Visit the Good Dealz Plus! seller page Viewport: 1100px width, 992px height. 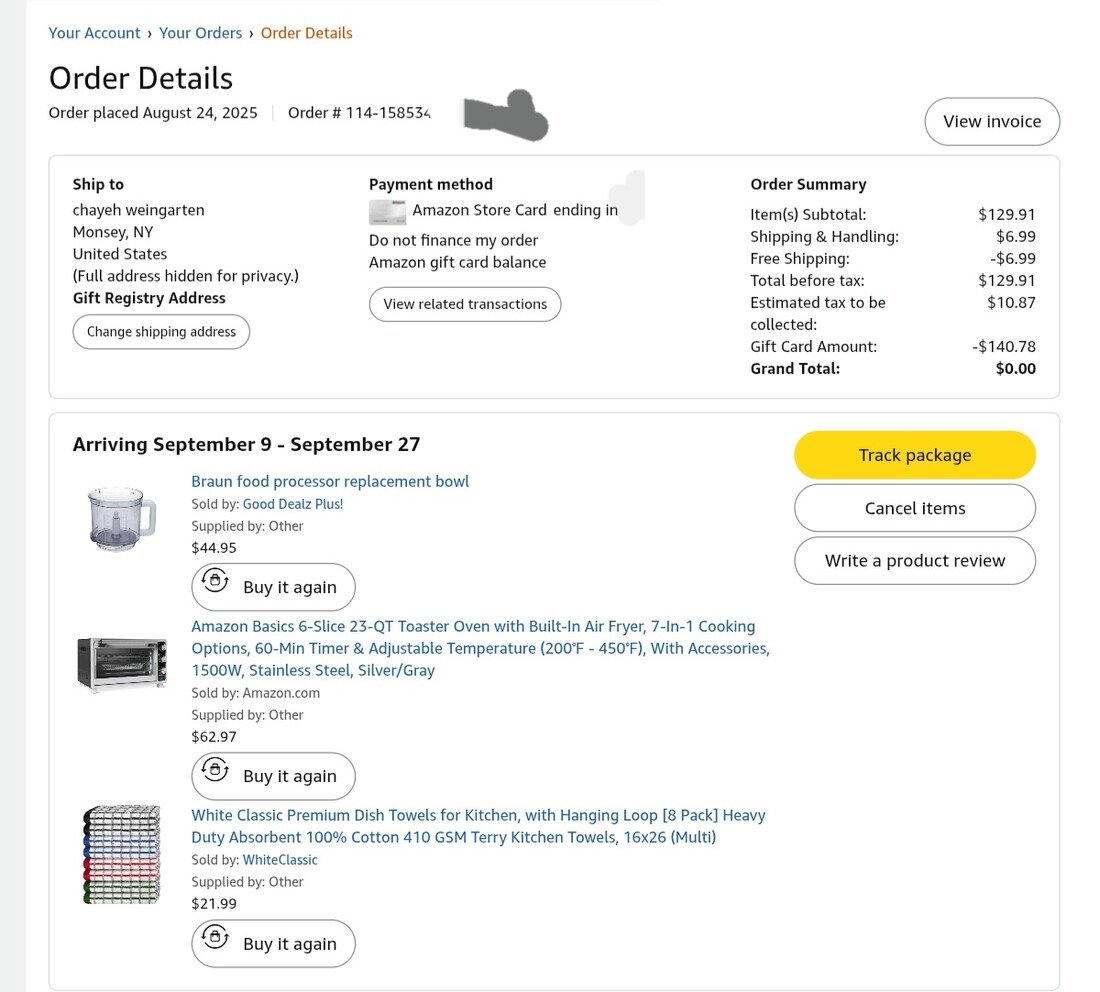point(293,504)
